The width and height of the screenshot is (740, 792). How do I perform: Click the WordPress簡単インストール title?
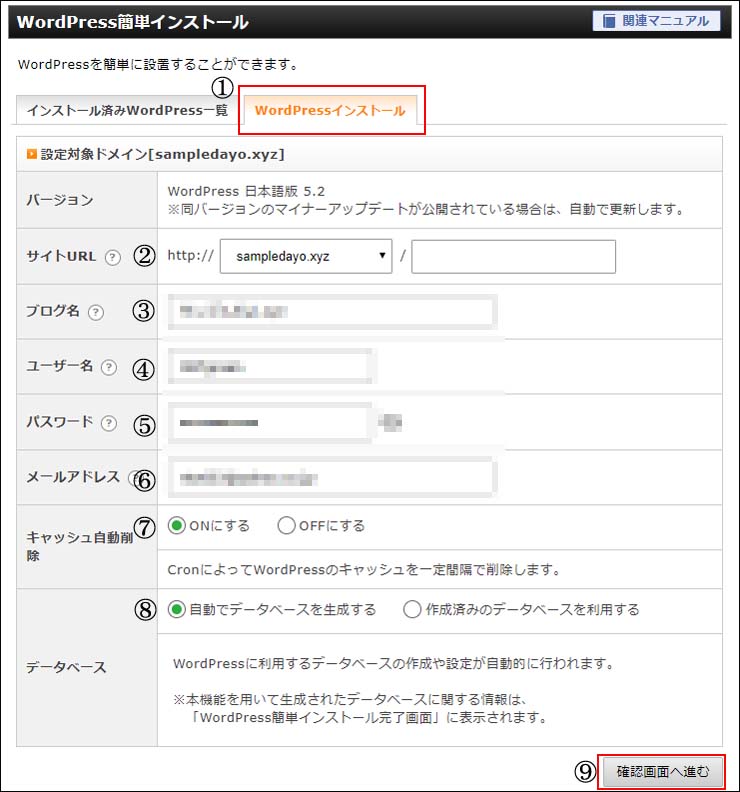coord(133,22)
